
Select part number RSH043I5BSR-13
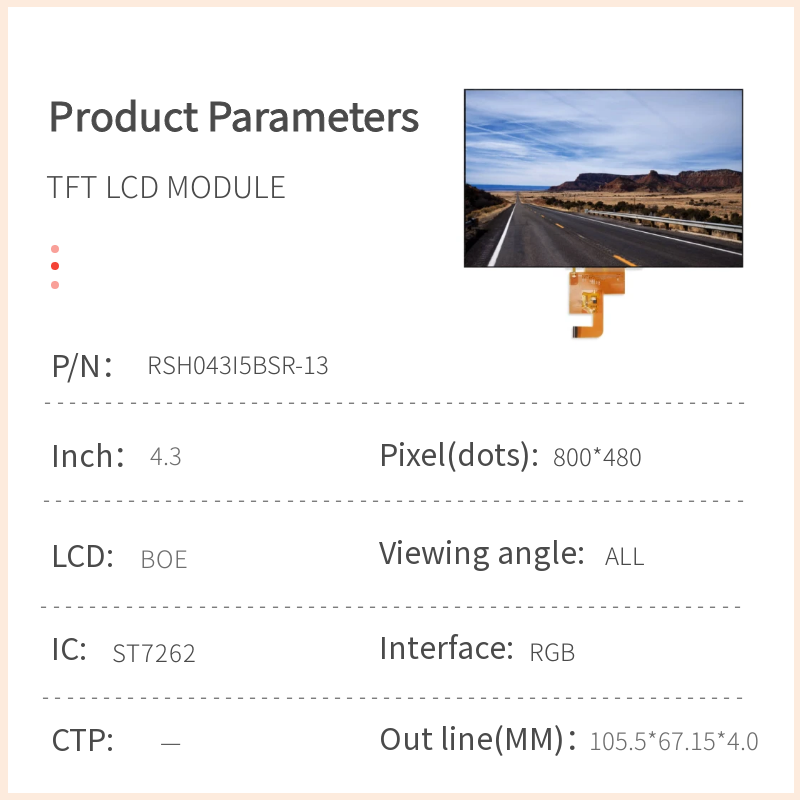pyautogui.click(x=238, y=366)
